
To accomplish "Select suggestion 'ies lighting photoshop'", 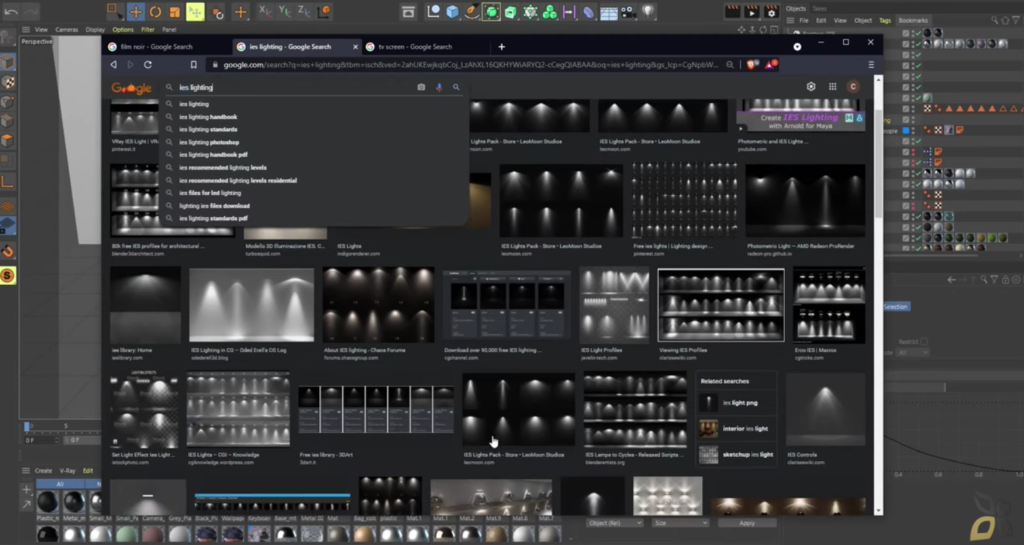I will click(x=209, y=142).
